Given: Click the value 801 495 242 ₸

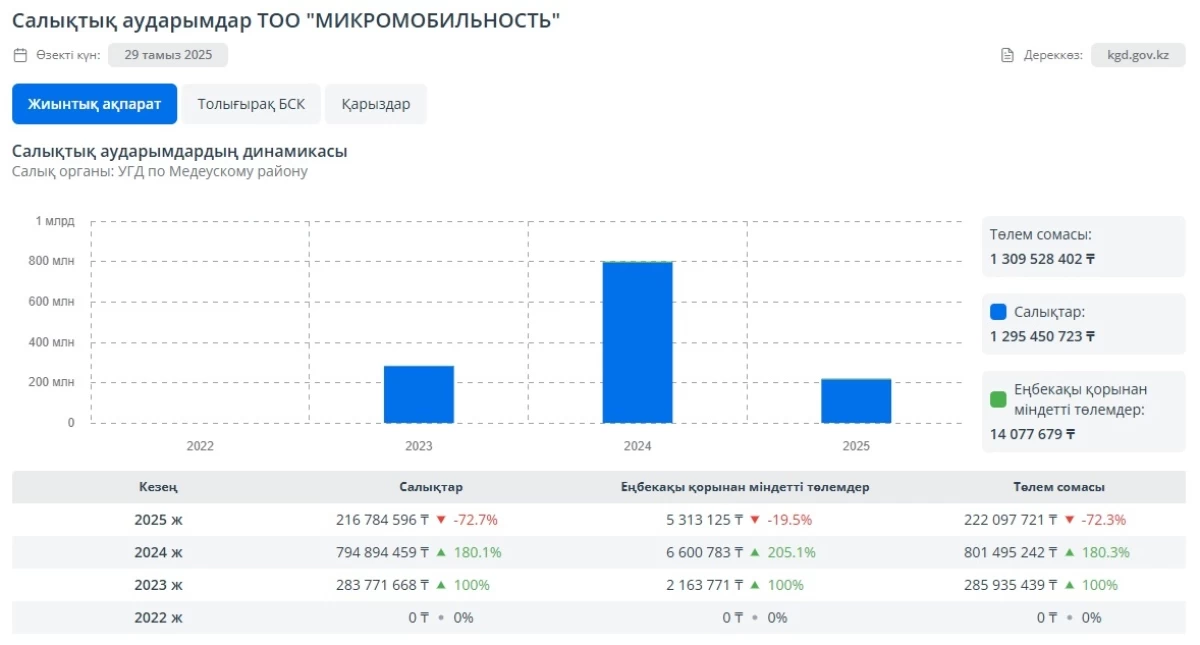Looking at the screenshot, I should (x=1011, y=552).
